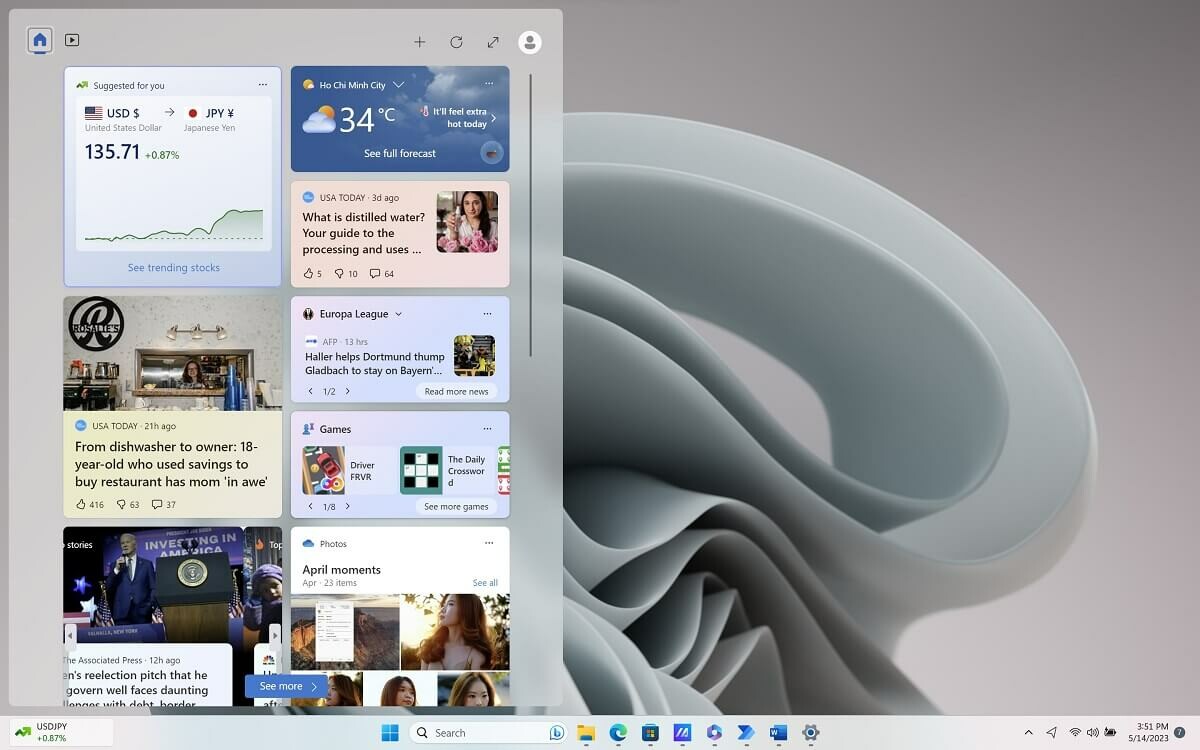
Task: Open more options on Suggested for you
Action: (263, 84)
